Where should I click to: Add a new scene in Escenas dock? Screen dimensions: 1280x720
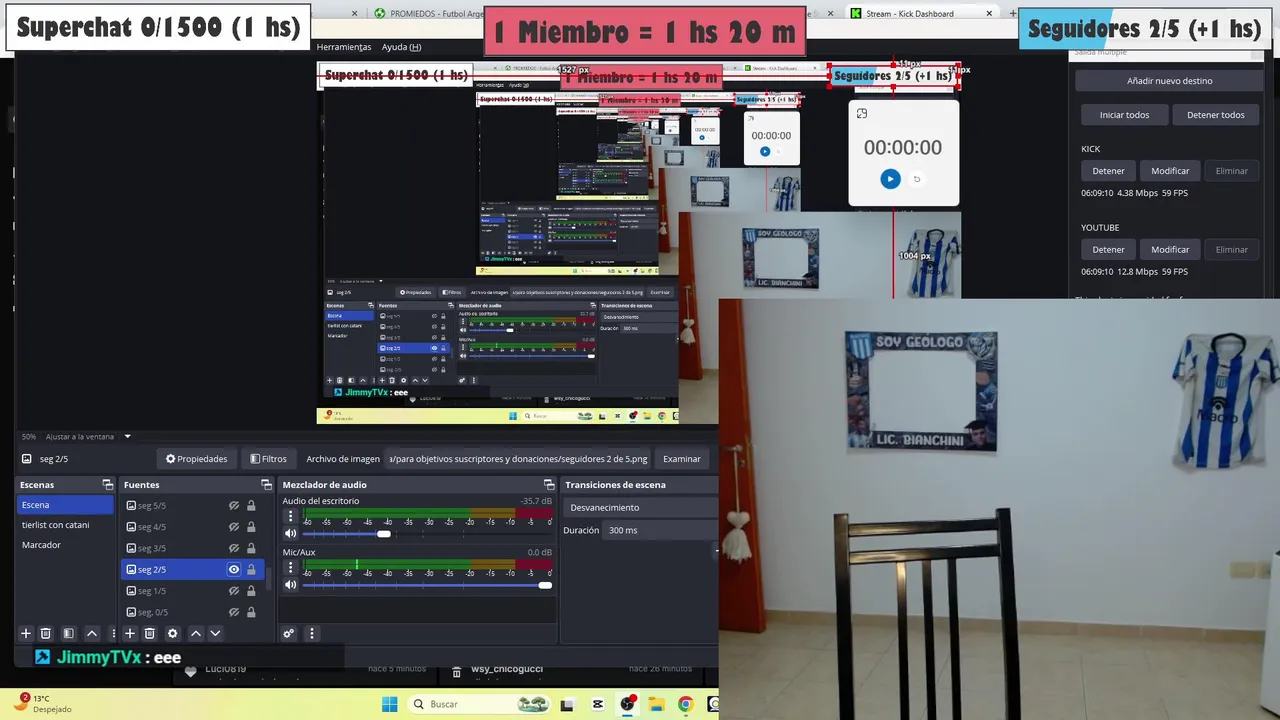(26, 633)
